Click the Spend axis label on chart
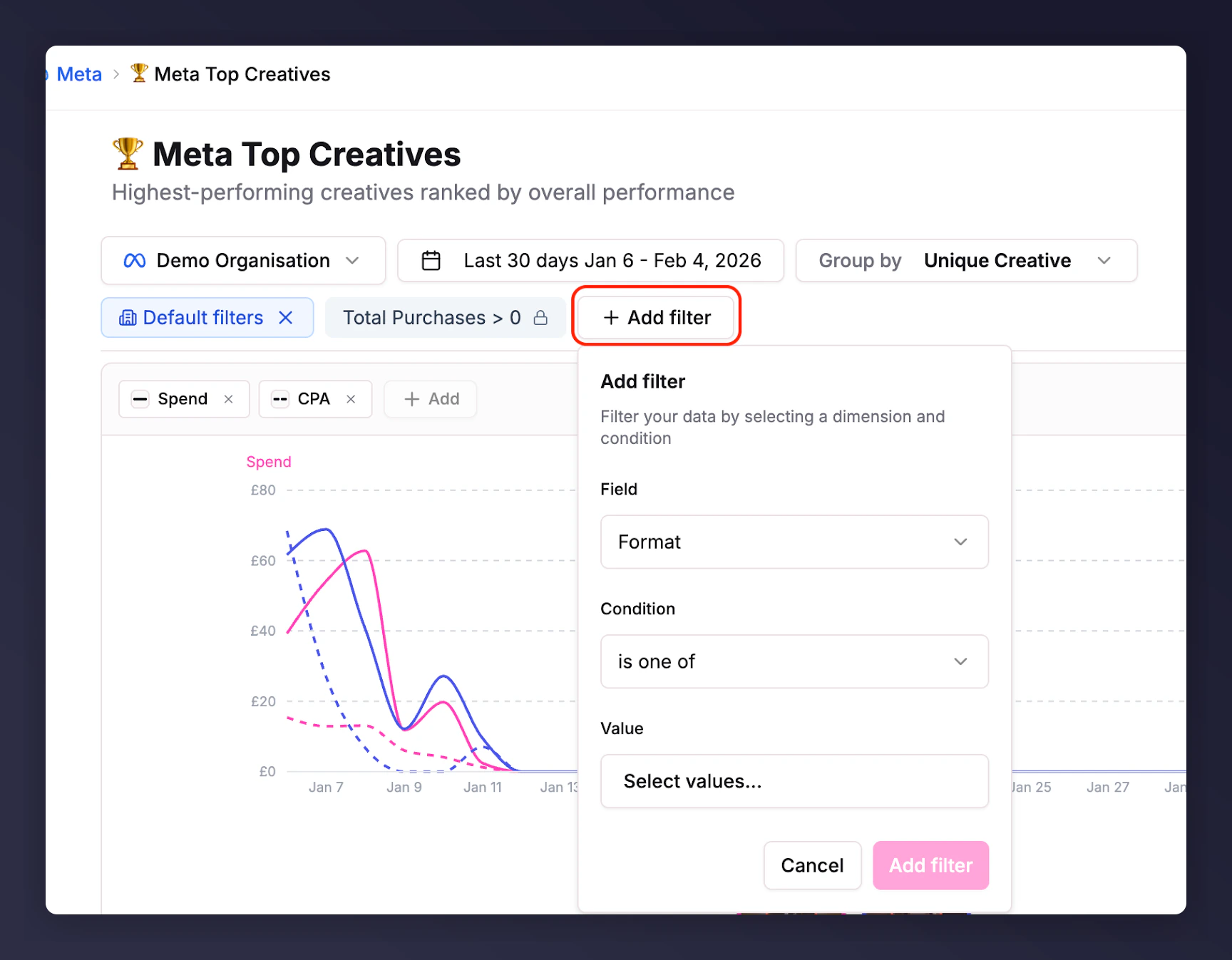Viewport: 1232px width, 960px height. (269, 462)
